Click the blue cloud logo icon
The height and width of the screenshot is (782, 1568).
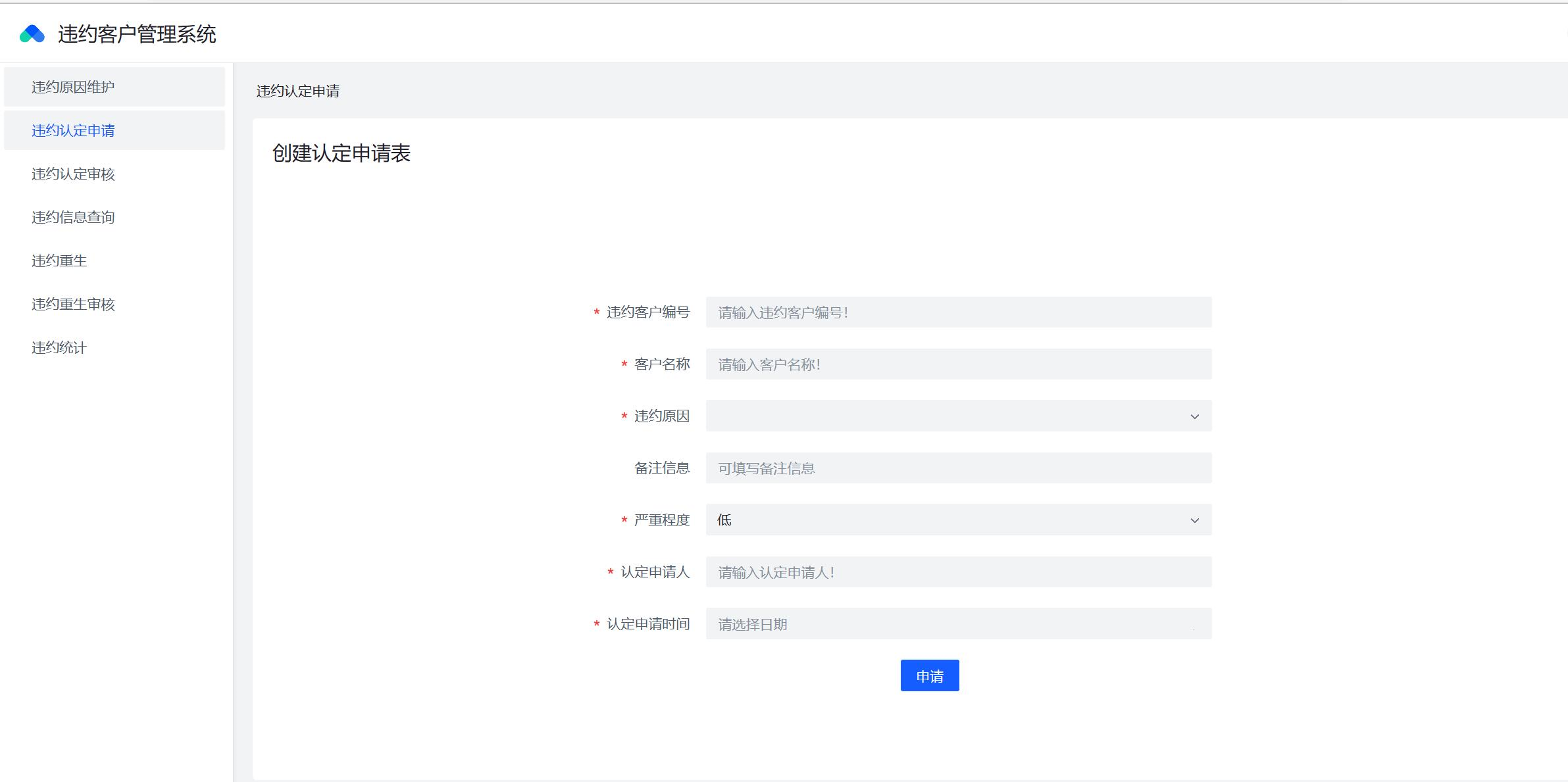(32, 34)
